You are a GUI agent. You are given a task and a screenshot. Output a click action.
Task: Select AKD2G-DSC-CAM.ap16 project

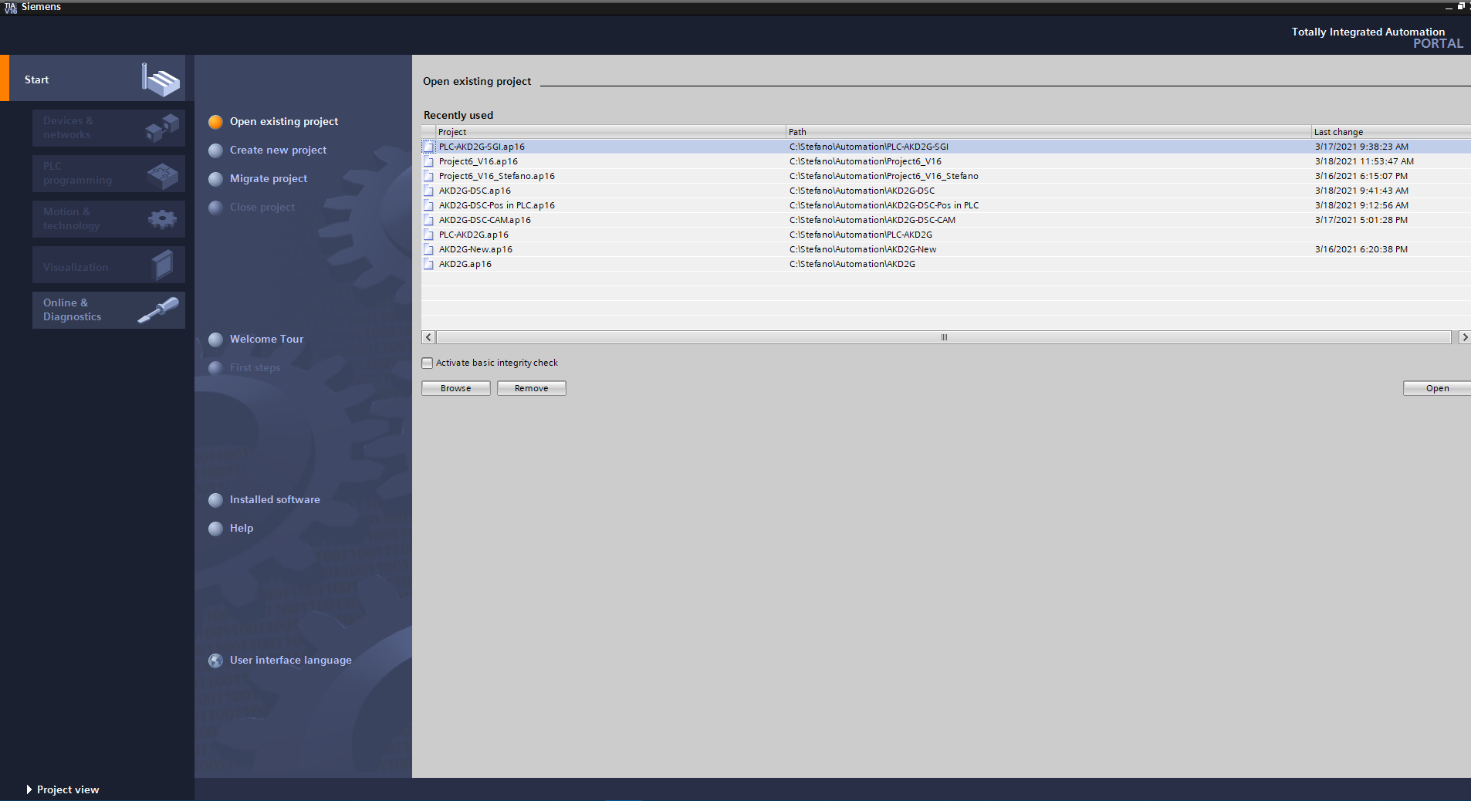pyautogui.click(x=946, y=220)
